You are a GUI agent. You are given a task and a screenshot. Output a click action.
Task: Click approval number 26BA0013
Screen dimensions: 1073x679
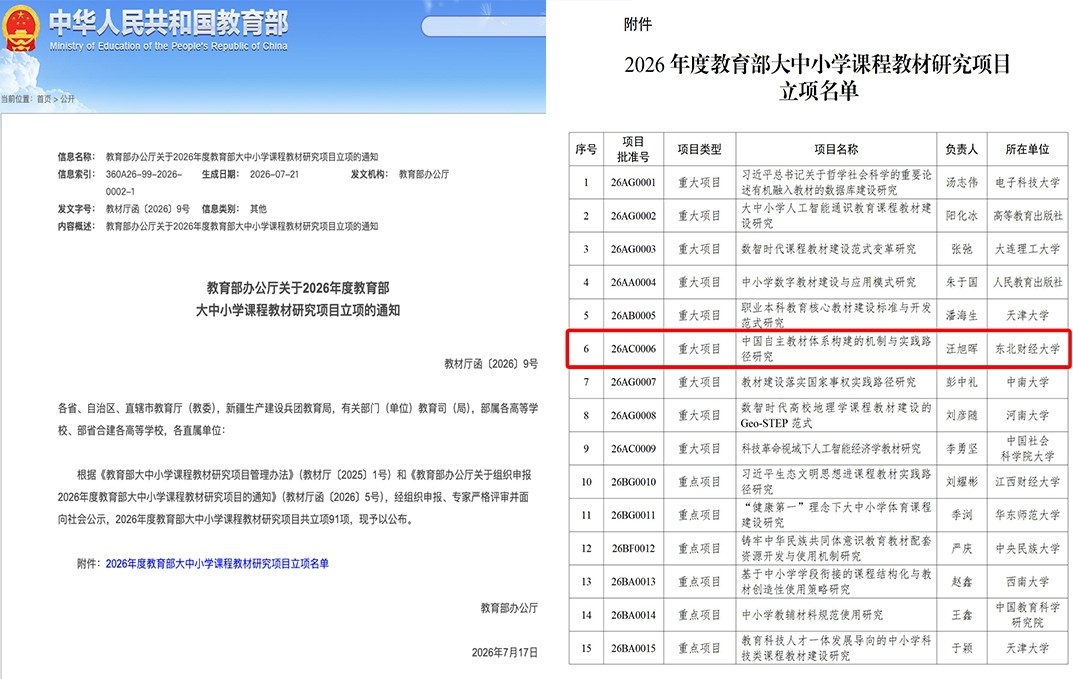(633, 582)
